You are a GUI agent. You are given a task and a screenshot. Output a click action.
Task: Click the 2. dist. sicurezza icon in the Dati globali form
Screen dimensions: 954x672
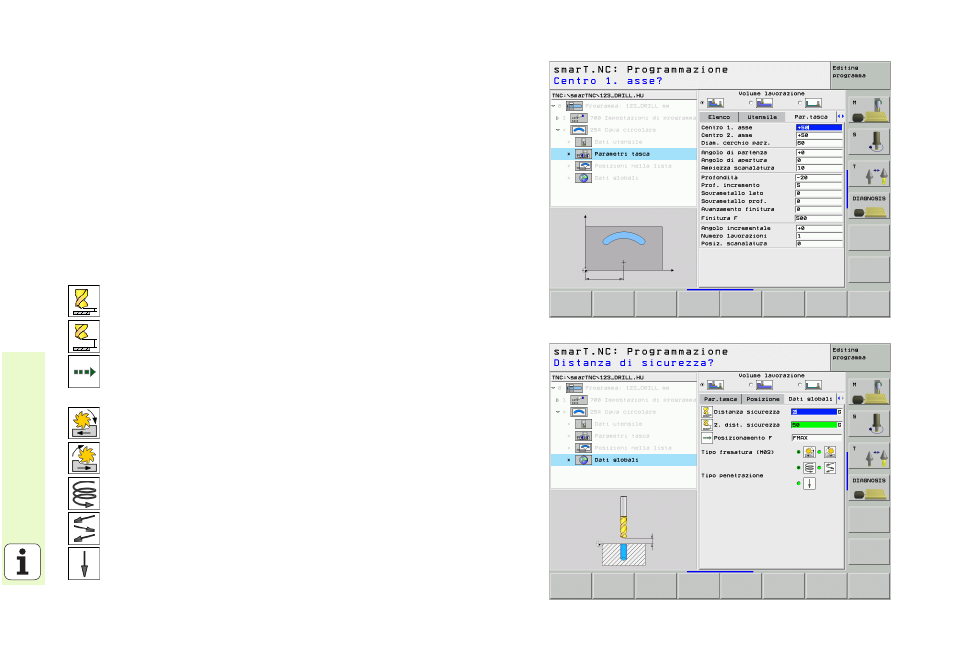pyautogui.click(x=706, y=424)
